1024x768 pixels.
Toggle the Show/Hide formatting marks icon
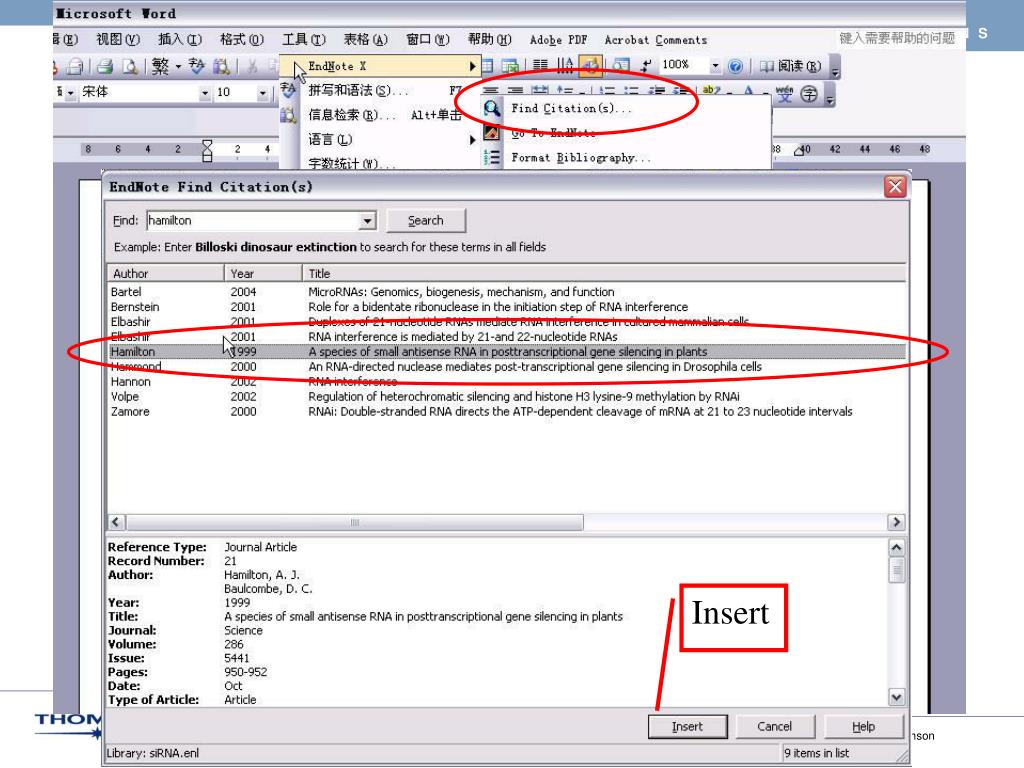(x=646, y=65)
